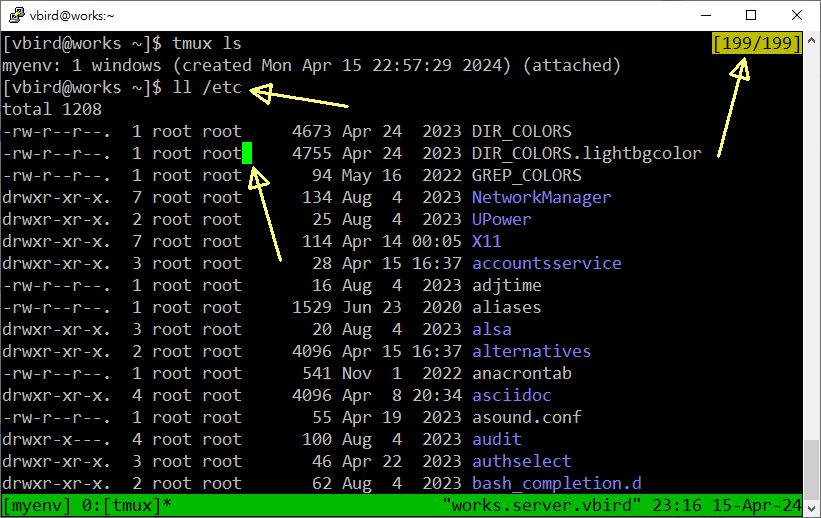Click the 'll /etc' command text
Image resolution: width=821 pixels, height=518 pixels.
coord(207,87)
